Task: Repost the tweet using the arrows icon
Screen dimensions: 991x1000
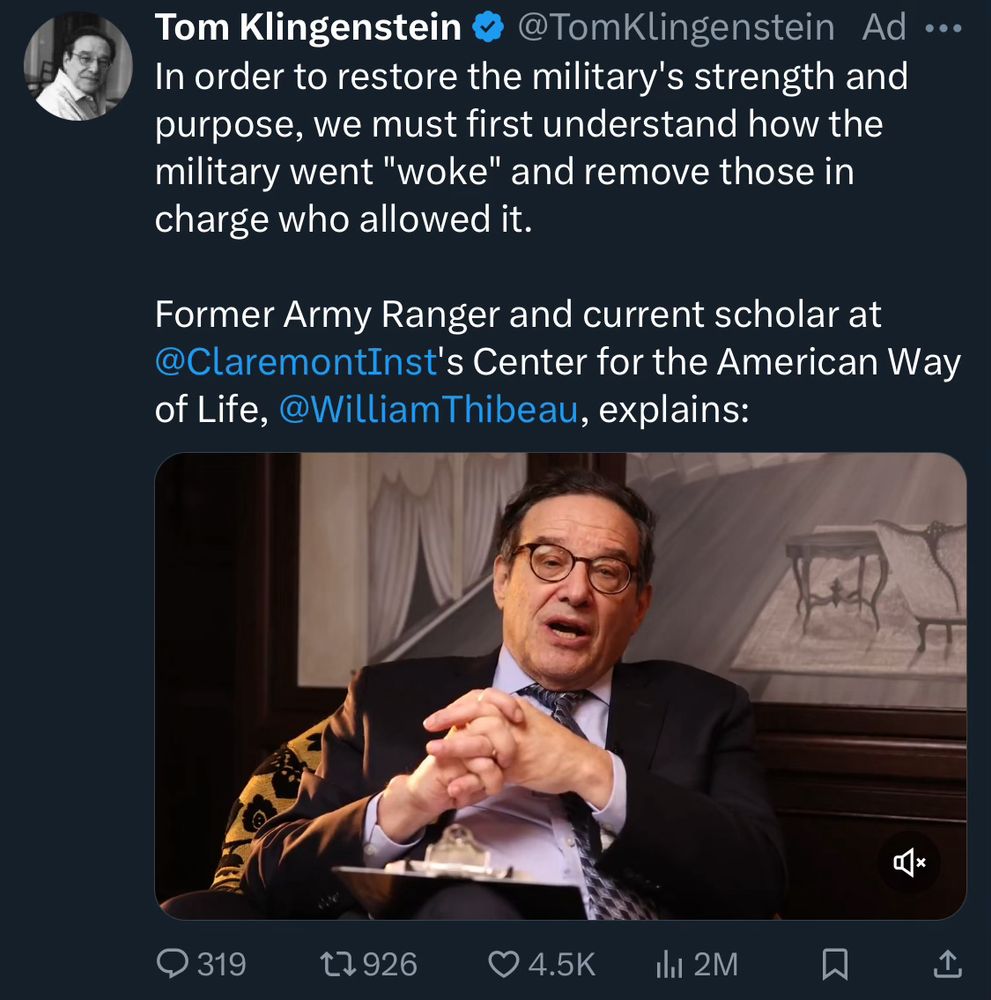Action: click(x=331, y=963)
